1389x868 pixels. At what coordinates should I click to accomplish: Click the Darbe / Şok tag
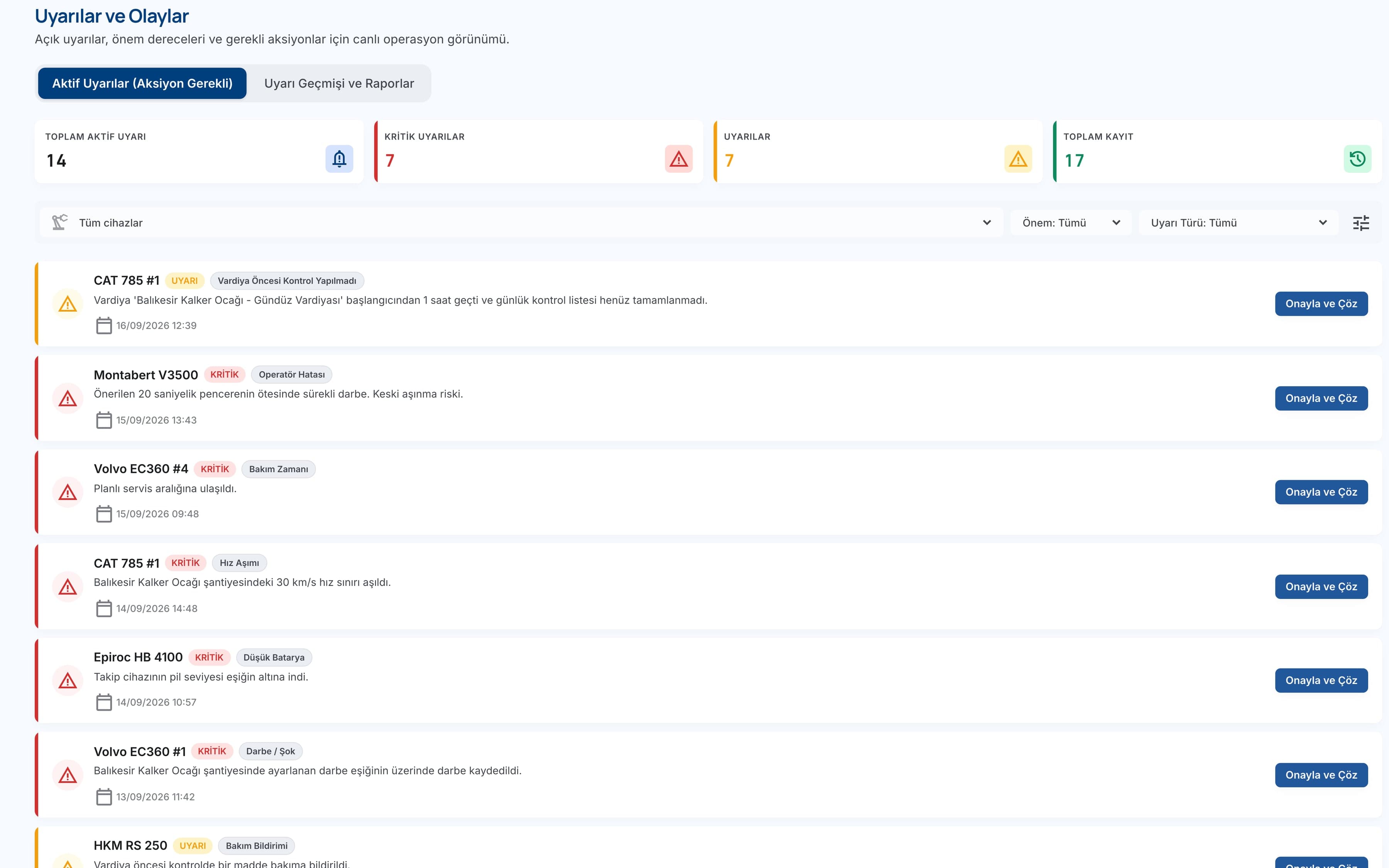(x=270, y=751)
